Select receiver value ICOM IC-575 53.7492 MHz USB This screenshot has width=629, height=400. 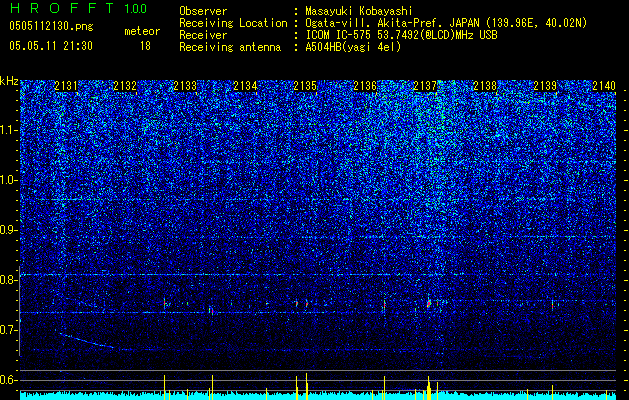click(401, 35)
